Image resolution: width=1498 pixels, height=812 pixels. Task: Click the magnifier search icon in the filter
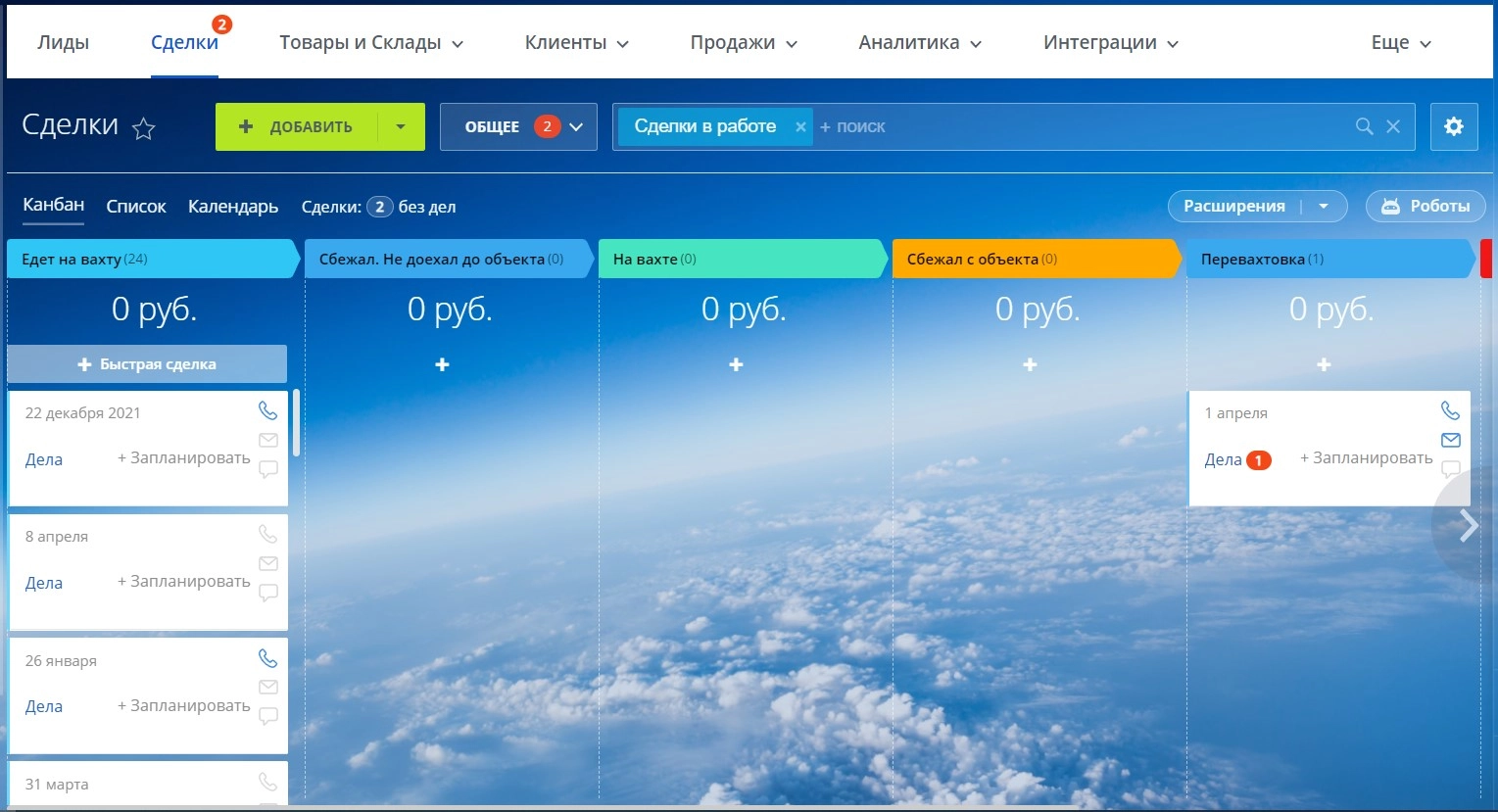pos(1364,126)
